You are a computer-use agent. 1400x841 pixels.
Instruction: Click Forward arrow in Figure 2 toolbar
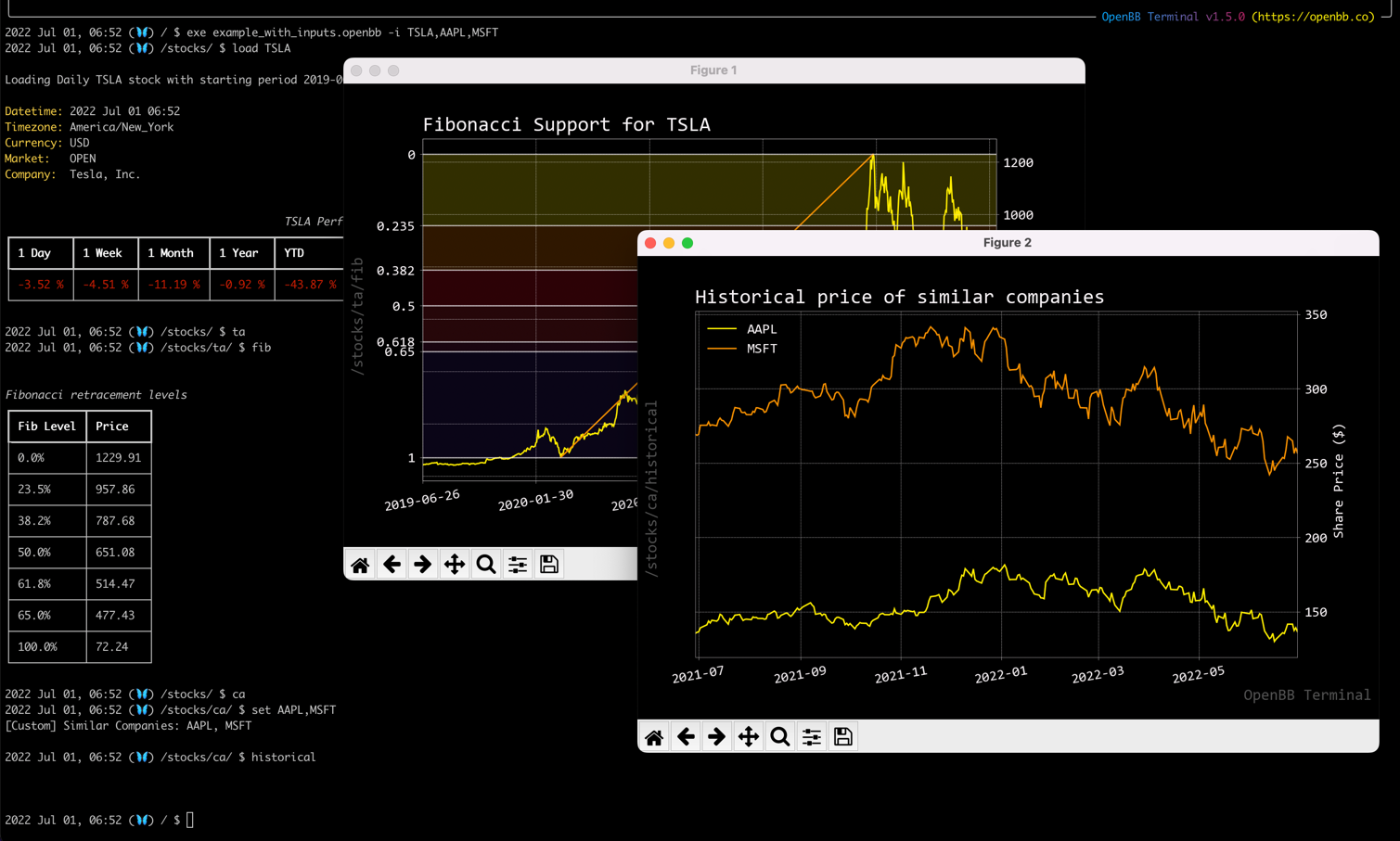coord(717,737)
